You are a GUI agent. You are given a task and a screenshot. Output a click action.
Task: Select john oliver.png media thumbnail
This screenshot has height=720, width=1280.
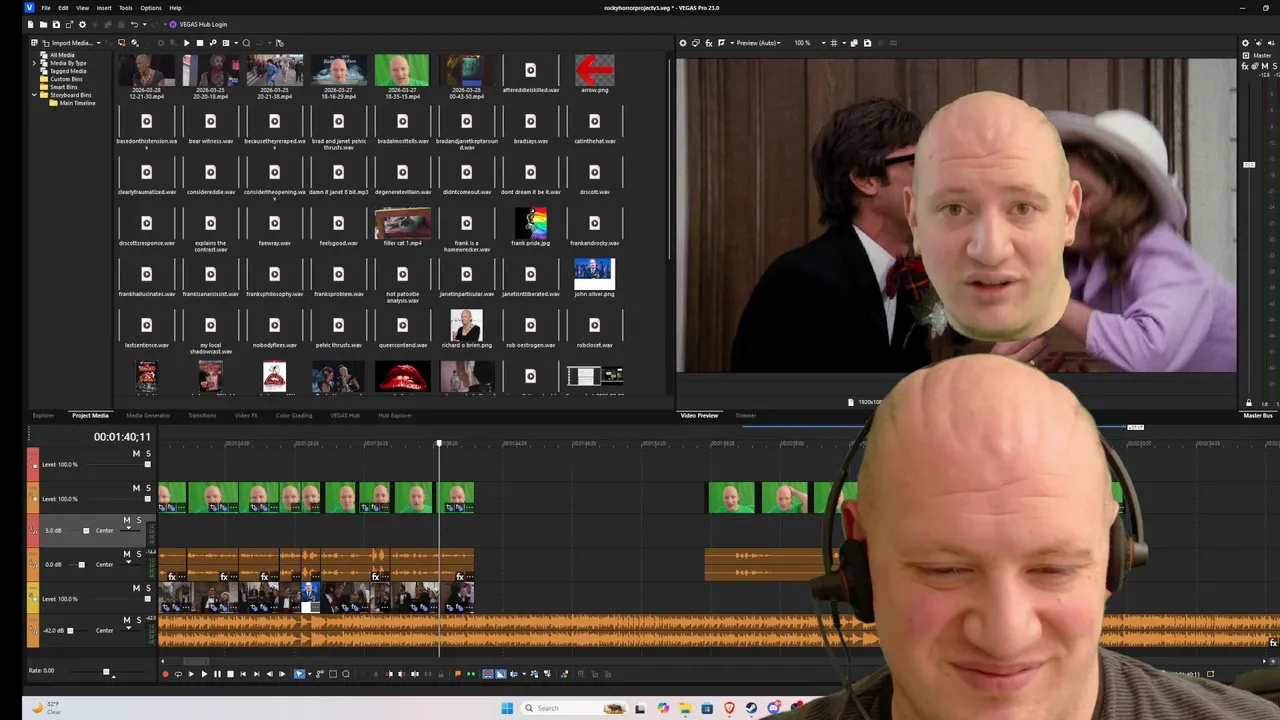coord(594,274)
